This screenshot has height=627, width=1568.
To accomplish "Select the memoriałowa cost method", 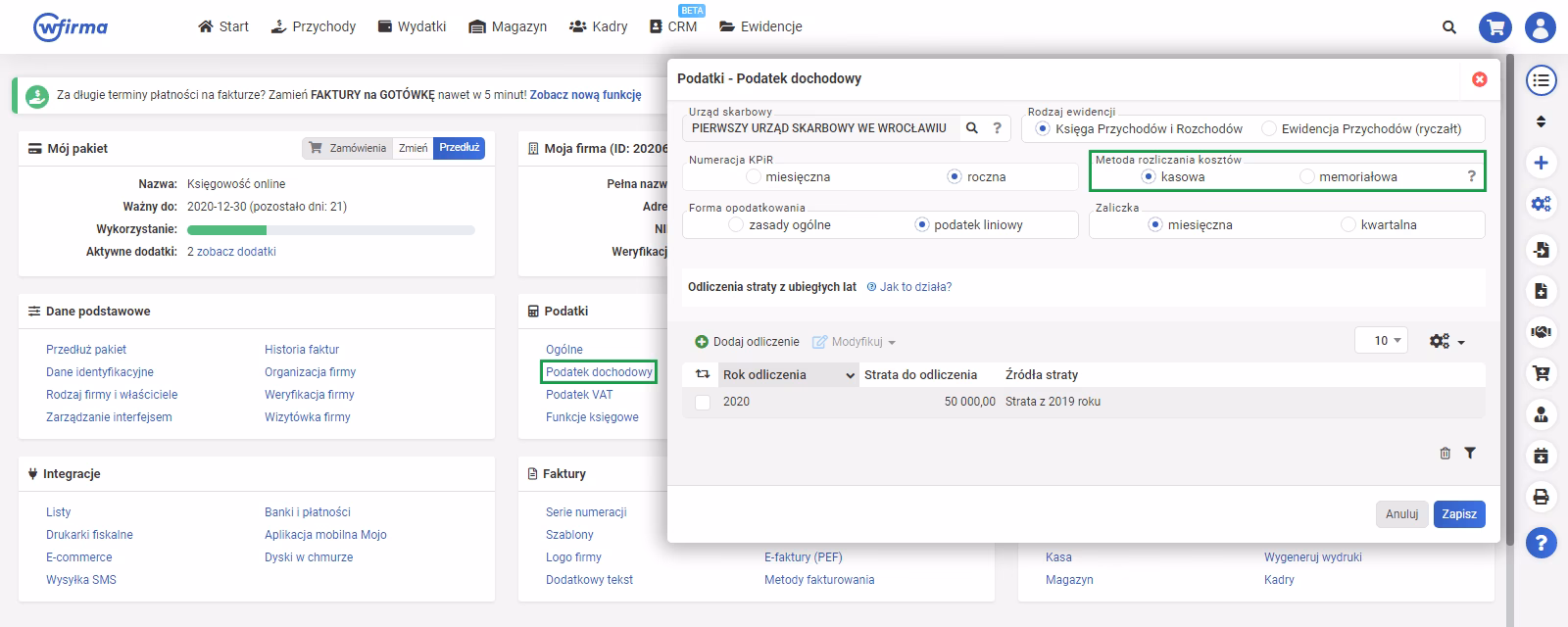I will (1307, 177).
